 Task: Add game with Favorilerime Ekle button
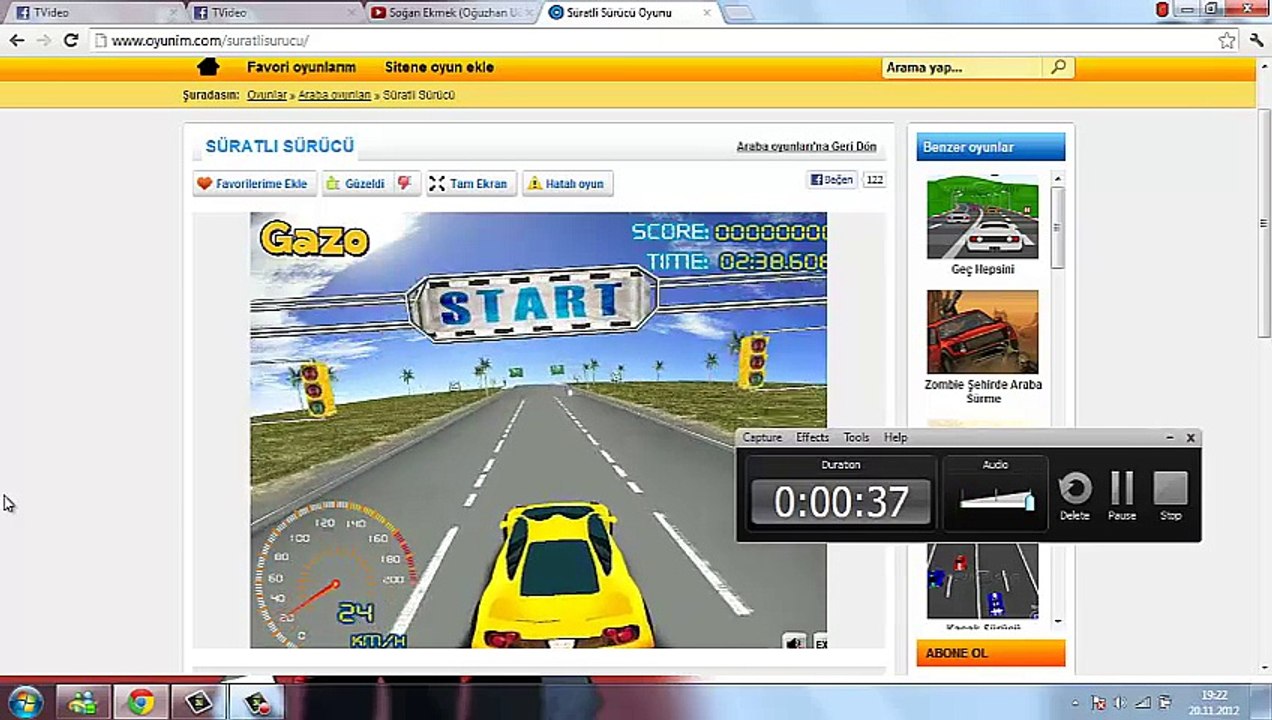(254, 183)
